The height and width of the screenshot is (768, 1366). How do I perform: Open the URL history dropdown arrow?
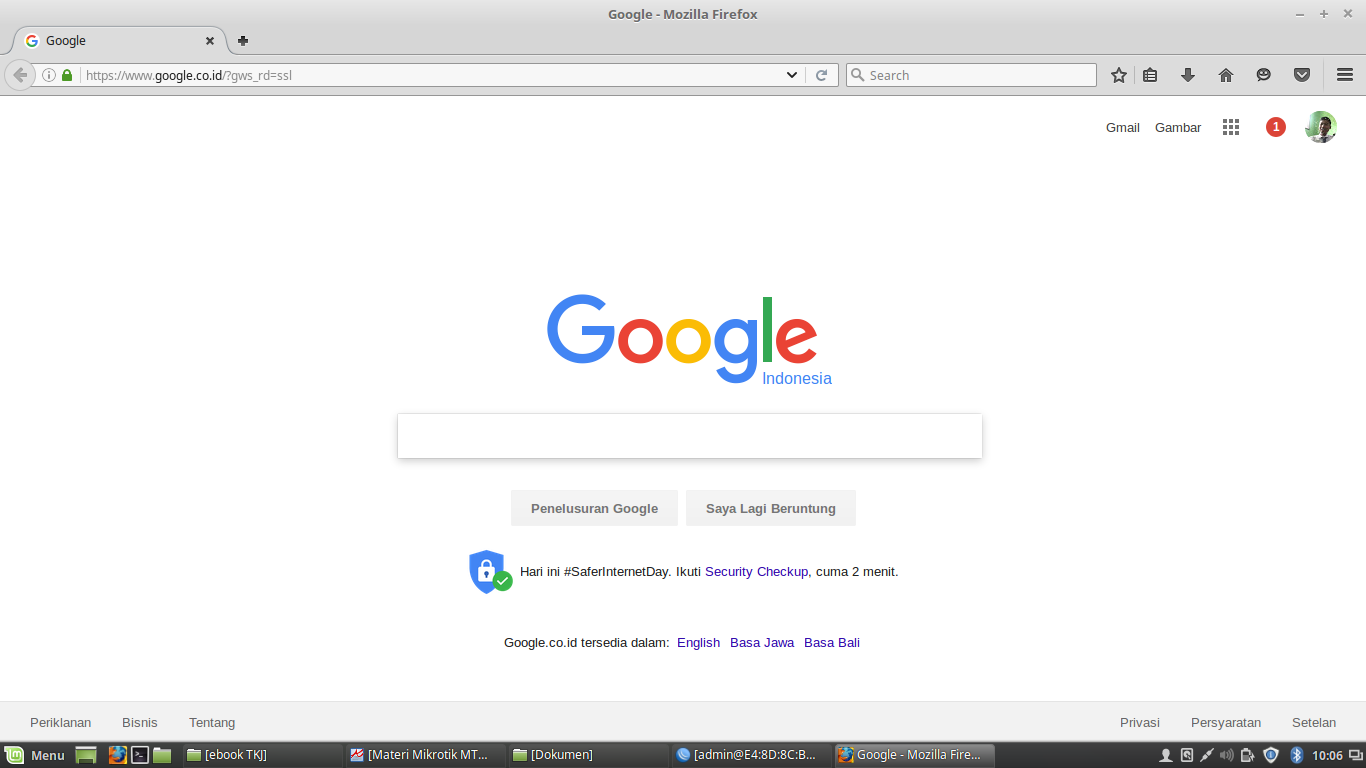click(792, 75)
